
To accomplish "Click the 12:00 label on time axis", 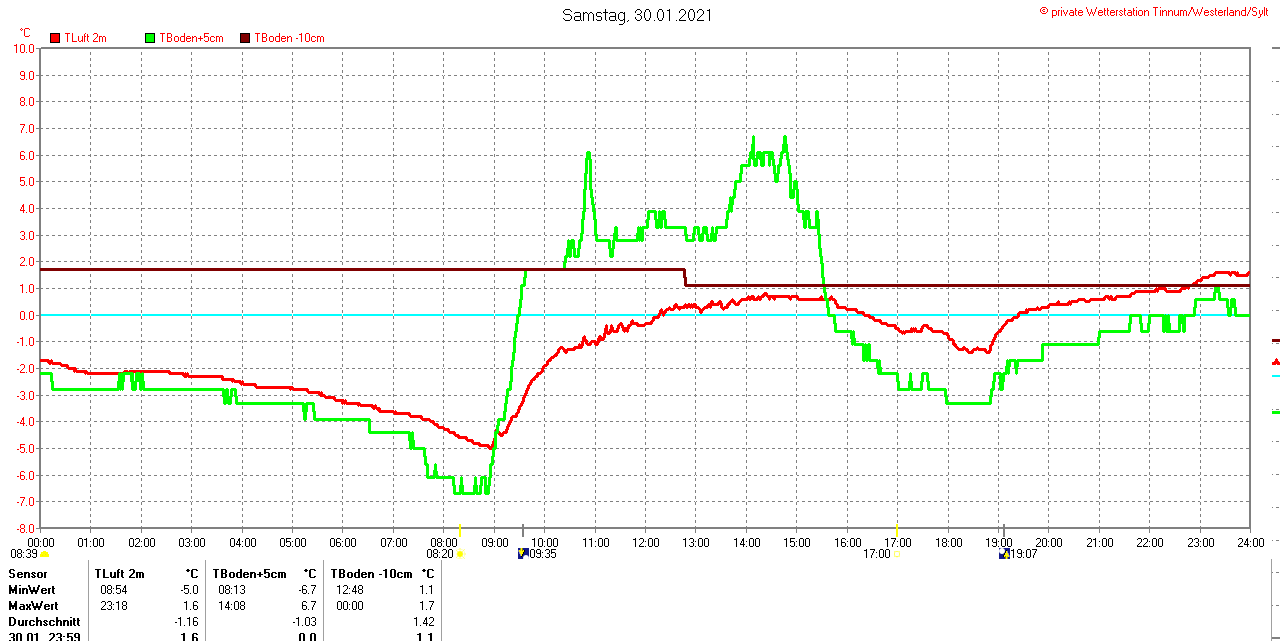I will tap(645, 542).
